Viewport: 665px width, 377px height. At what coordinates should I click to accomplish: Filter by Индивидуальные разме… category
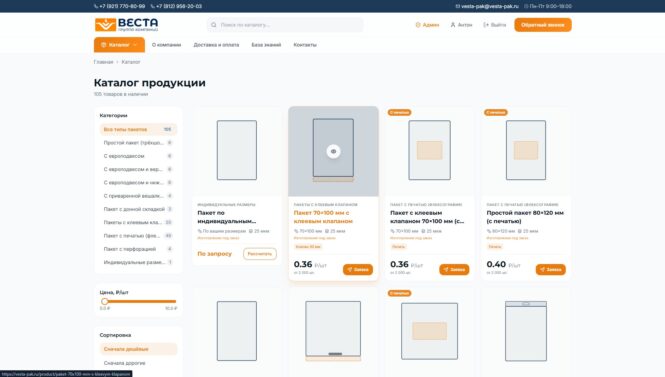pyautogui.click(x=138, y=263)
